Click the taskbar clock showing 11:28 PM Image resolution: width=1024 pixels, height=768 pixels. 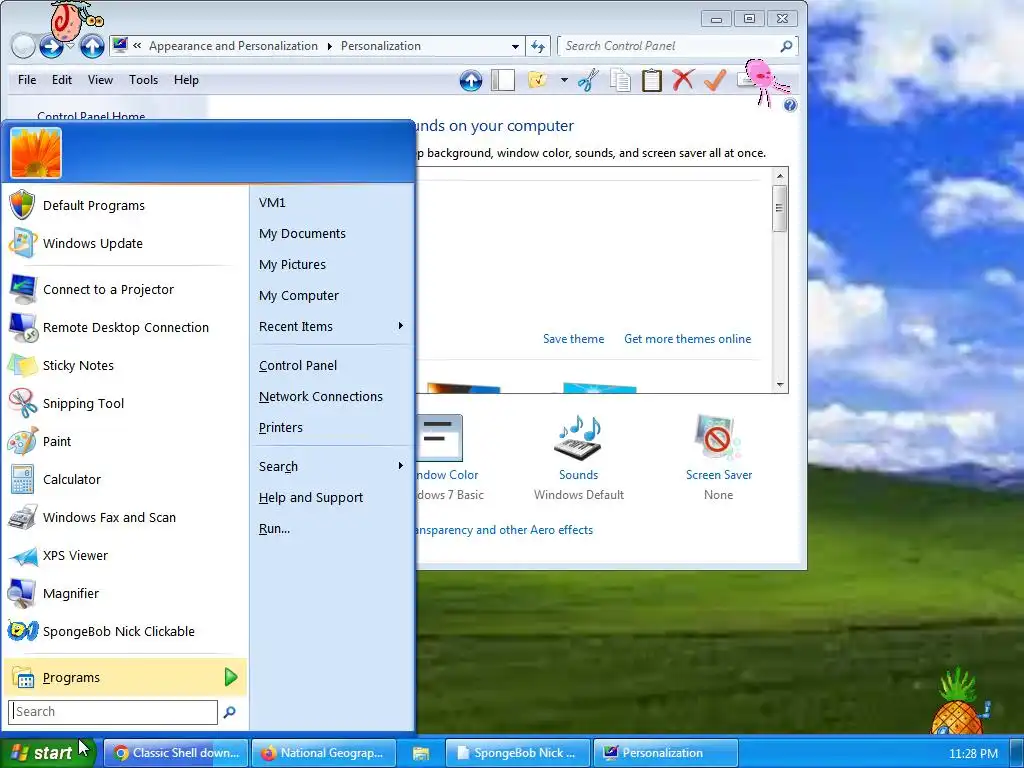973,754
